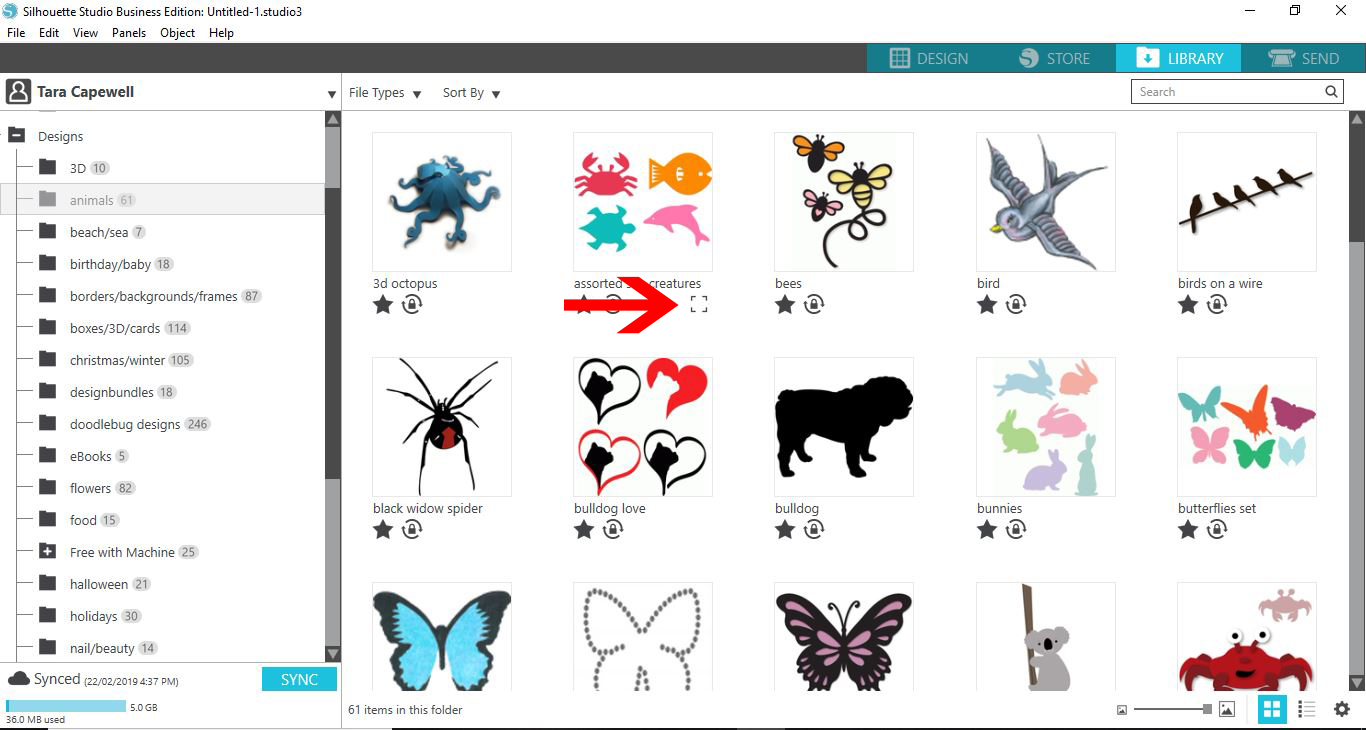Switch to the STORE tab
Screen dimensions: 1366x730
click(1054, 58)
